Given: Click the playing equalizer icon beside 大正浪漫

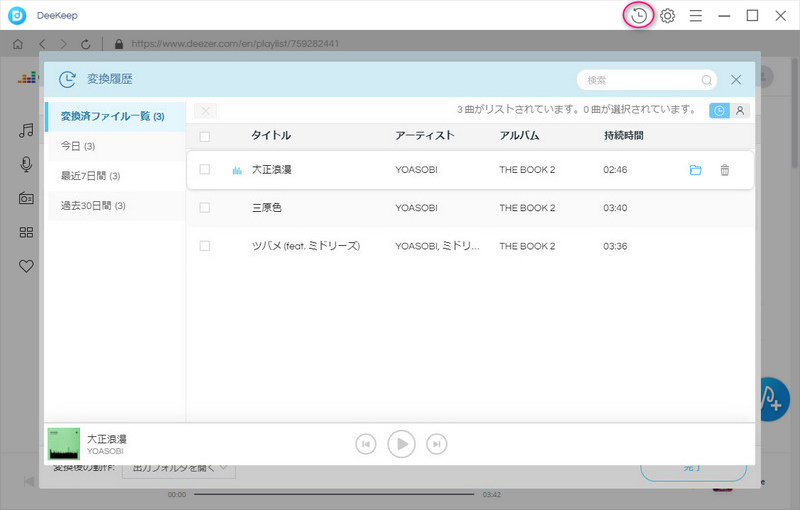Looking at the screenshot, I should pos(237,170).
